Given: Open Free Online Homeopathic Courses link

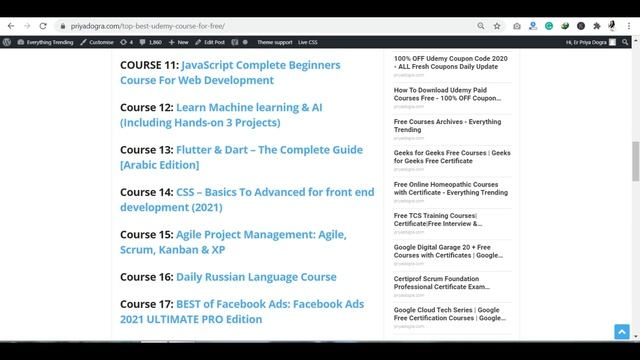Looking at the screenshot, I should point(451,188).
